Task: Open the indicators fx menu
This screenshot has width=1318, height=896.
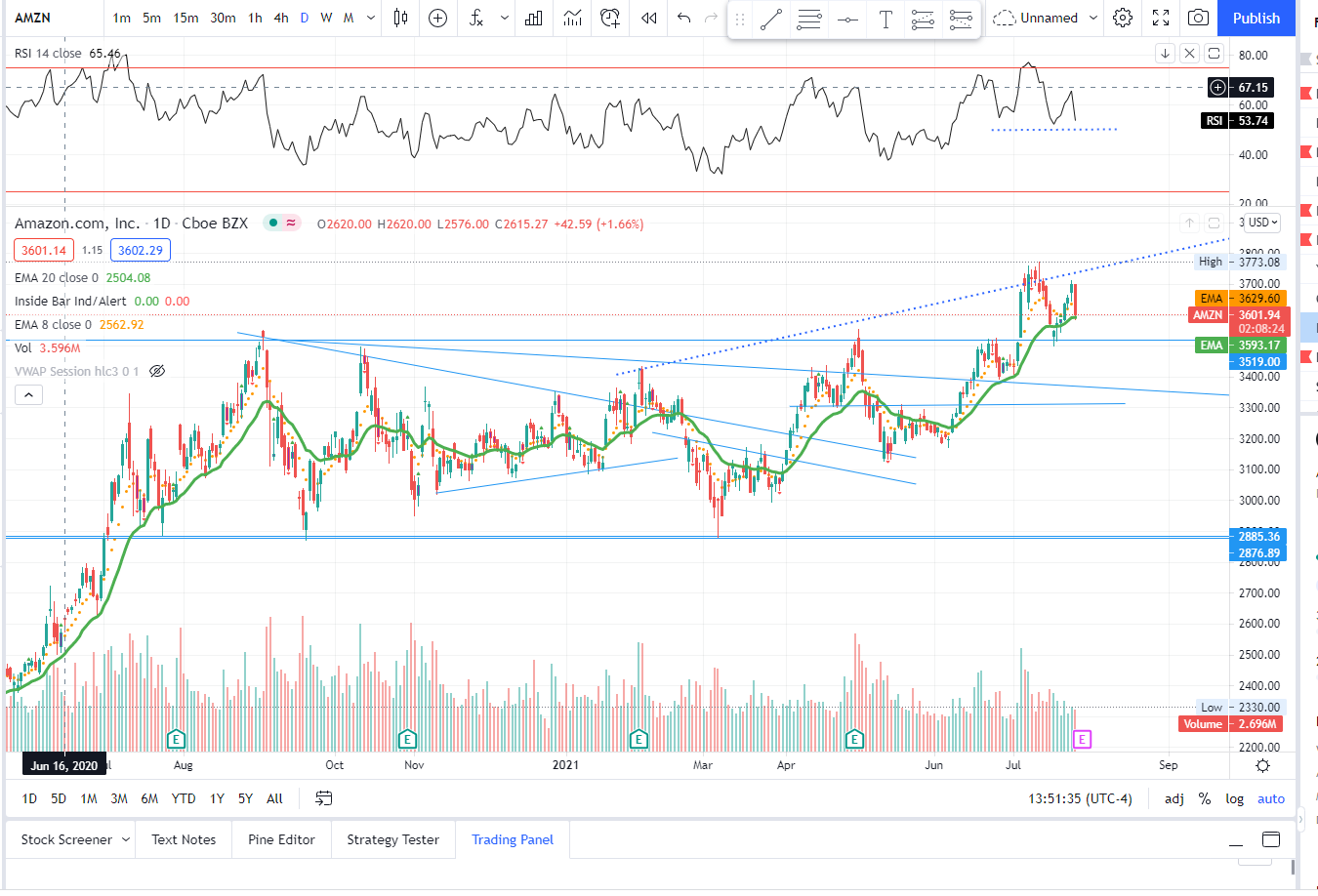Action: click(x=475, y=18)
